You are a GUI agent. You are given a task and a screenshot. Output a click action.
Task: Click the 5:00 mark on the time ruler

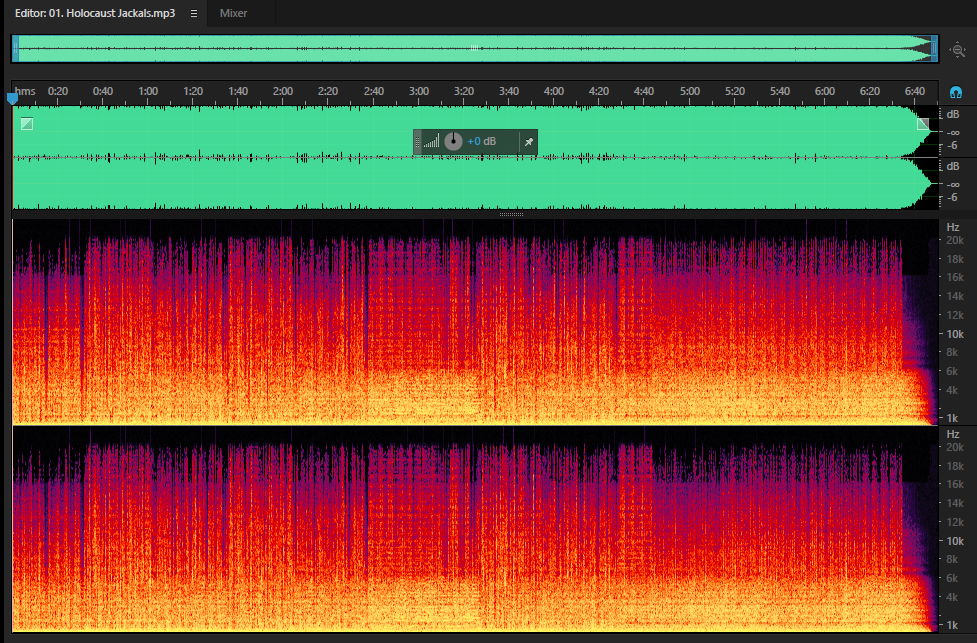[690, 91]
